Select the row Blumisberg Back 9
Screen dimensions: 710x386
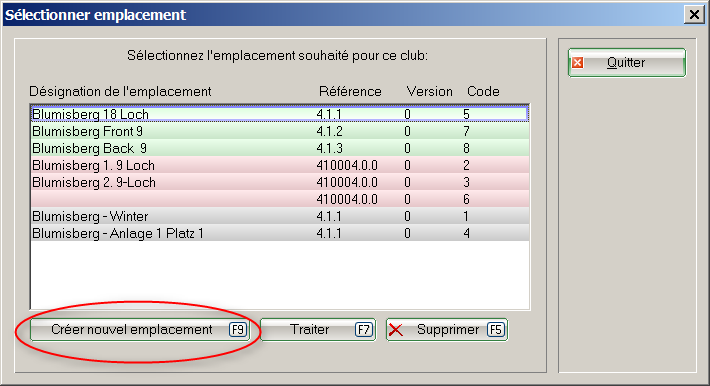point(280,148)
